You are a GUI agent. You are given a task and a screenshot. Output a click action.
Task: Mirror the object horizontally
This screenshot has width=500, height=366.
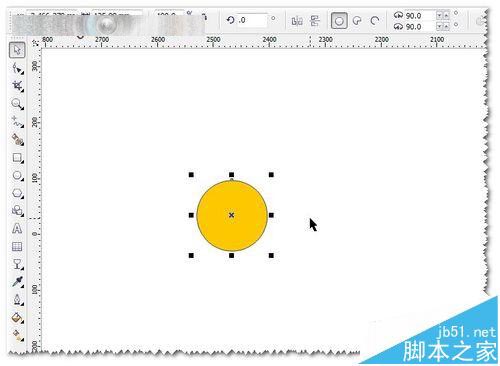[297, 21]
